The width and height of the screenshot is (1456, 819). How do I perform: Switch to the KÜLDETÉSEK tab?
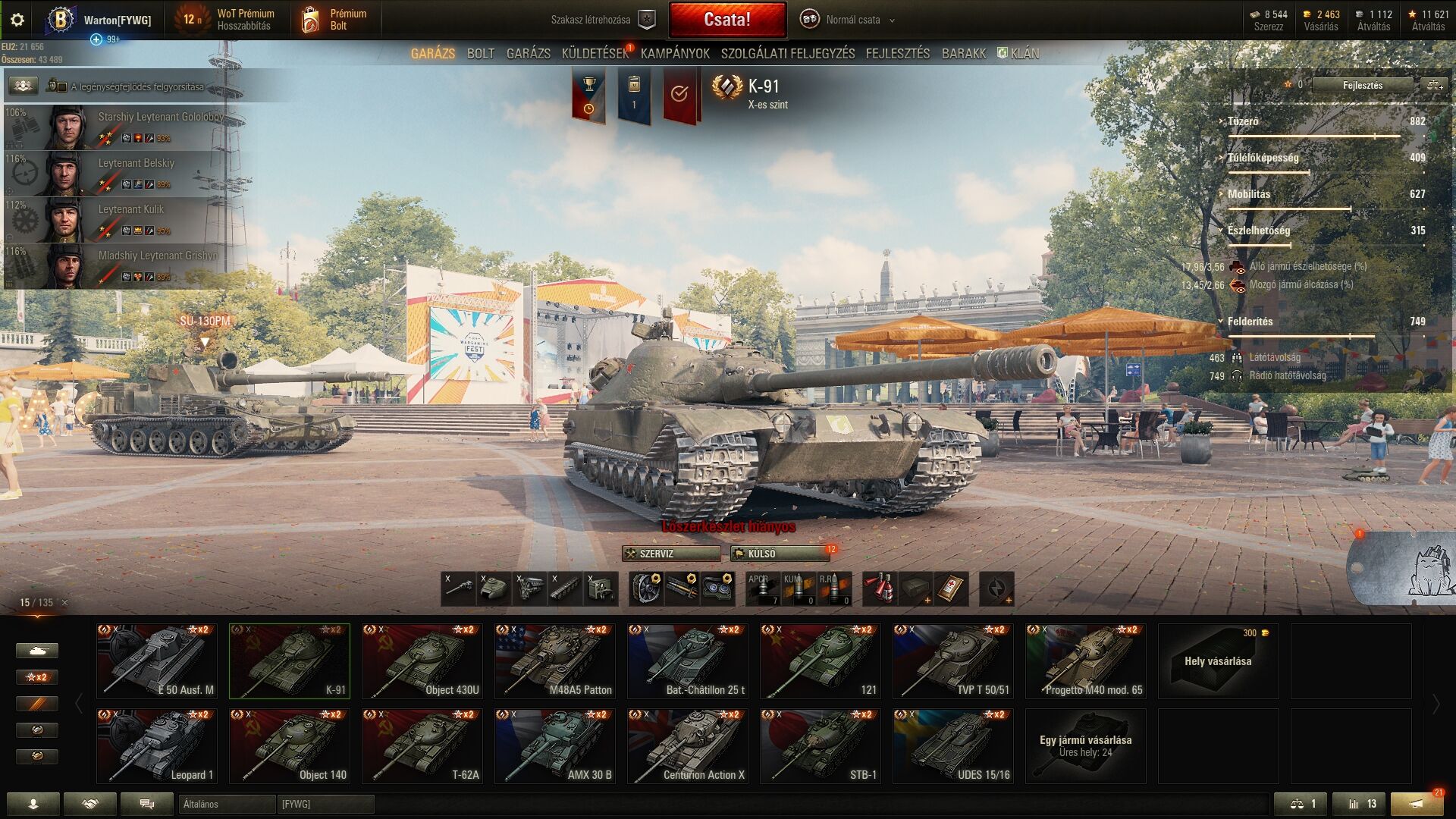(595, 54)
